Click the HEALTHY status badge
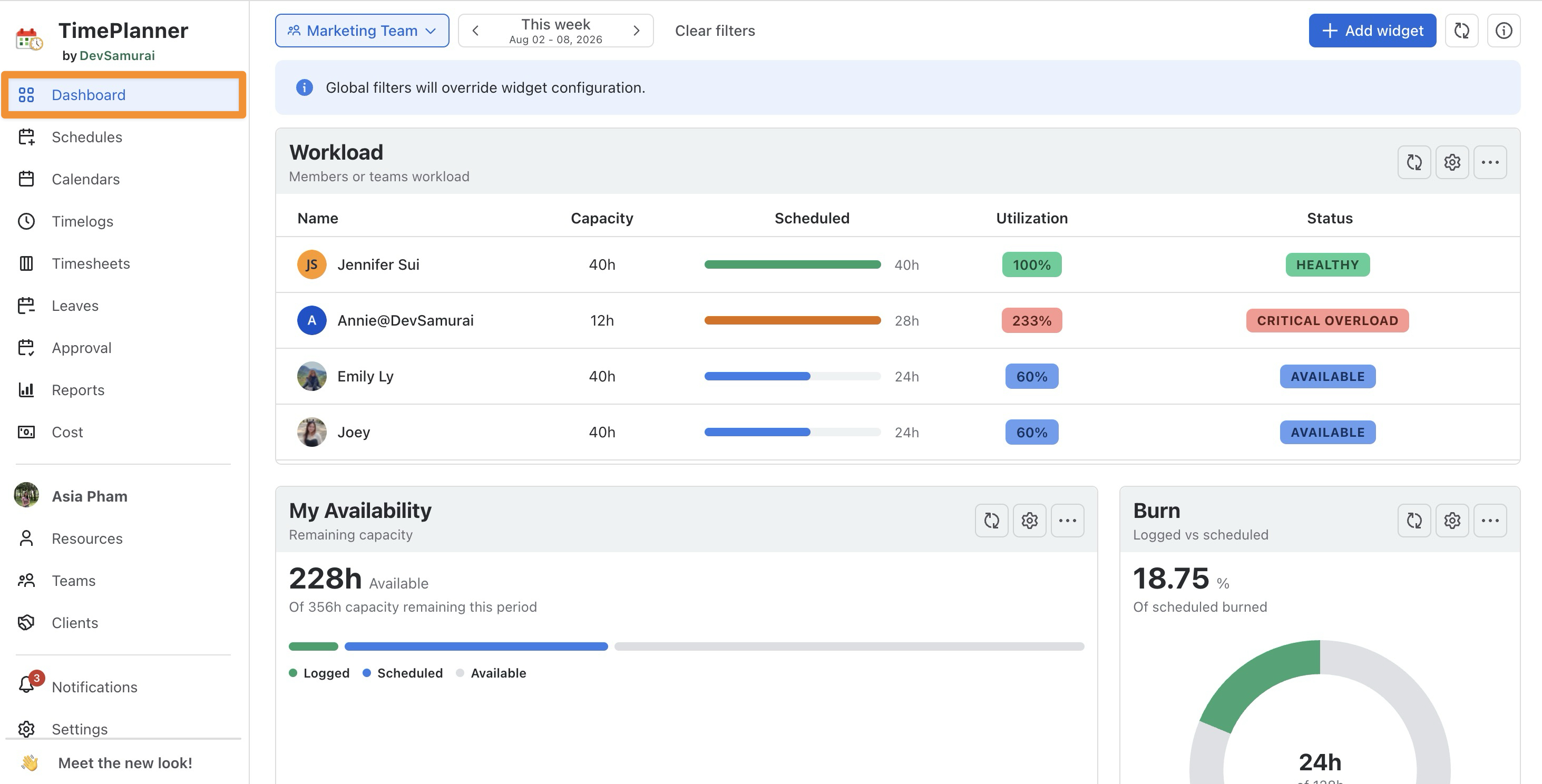The height and width of the screenshot is (784, 1542). [1327, 264]
